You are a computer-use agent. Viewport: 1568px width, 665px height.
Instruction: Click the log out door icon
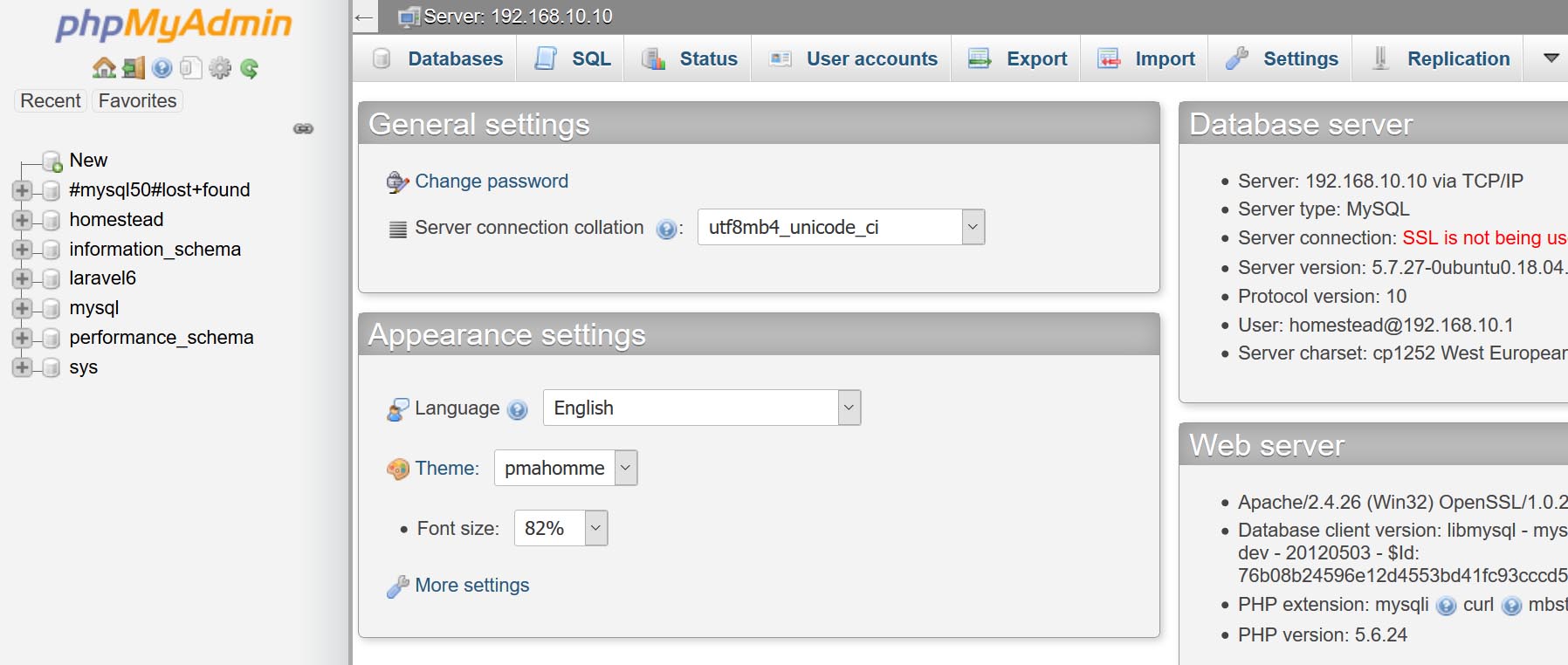134,68
